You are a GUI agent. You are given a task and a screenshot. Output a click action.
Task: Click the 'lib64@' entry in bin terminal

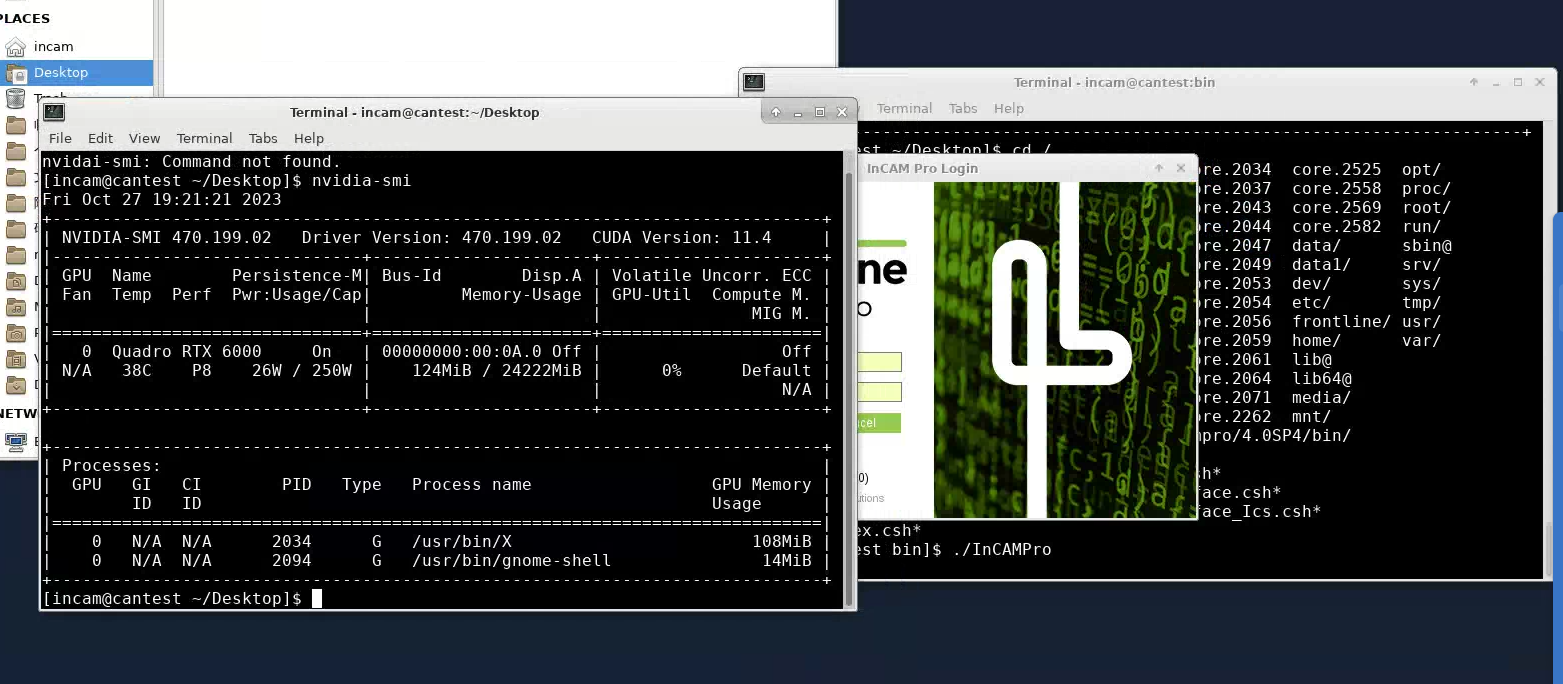click(1321, 378)
